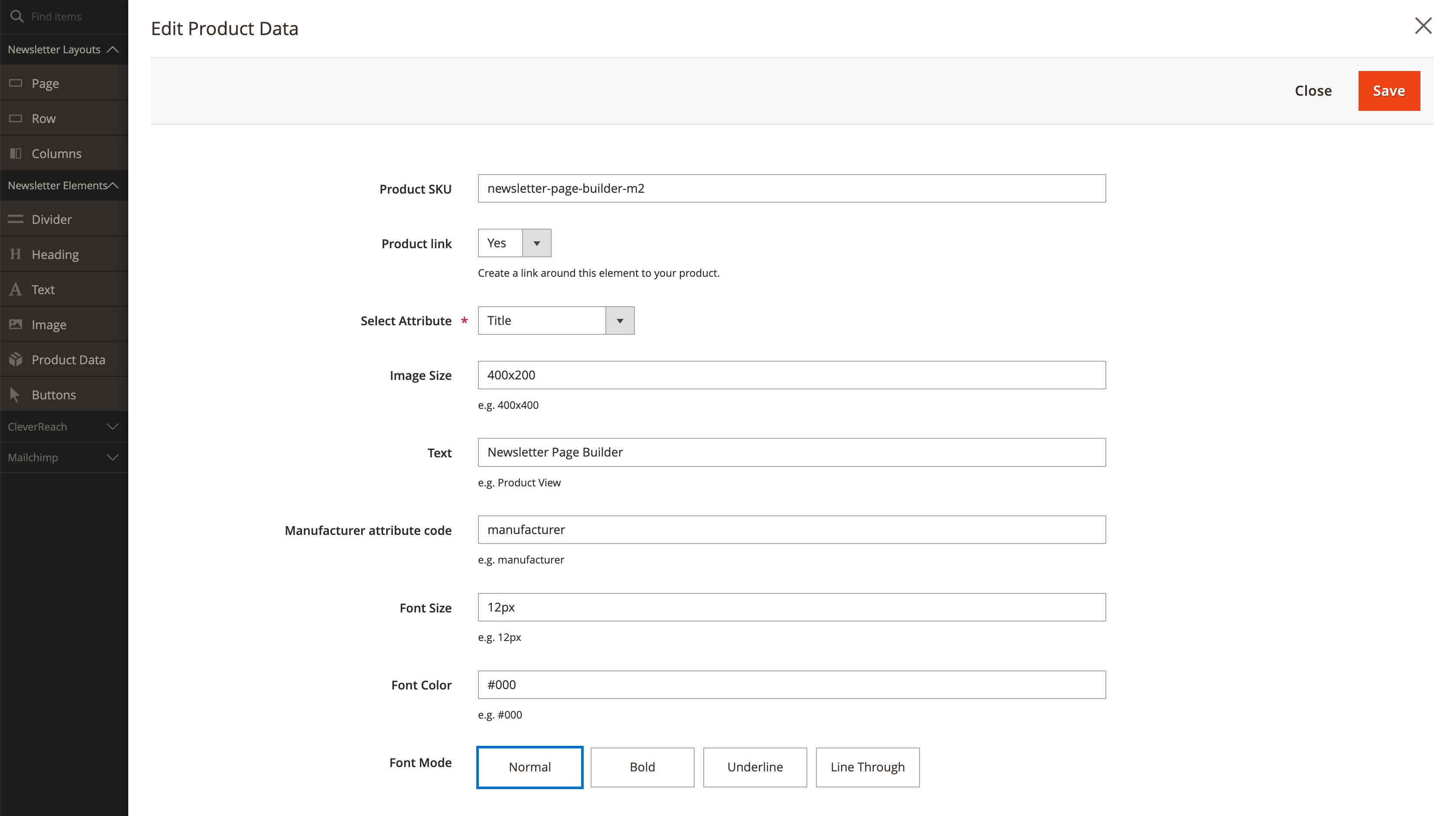Screen dimensions: 1456x816
Task: Pick the Image element icon
Action: [x=16, y=324]
